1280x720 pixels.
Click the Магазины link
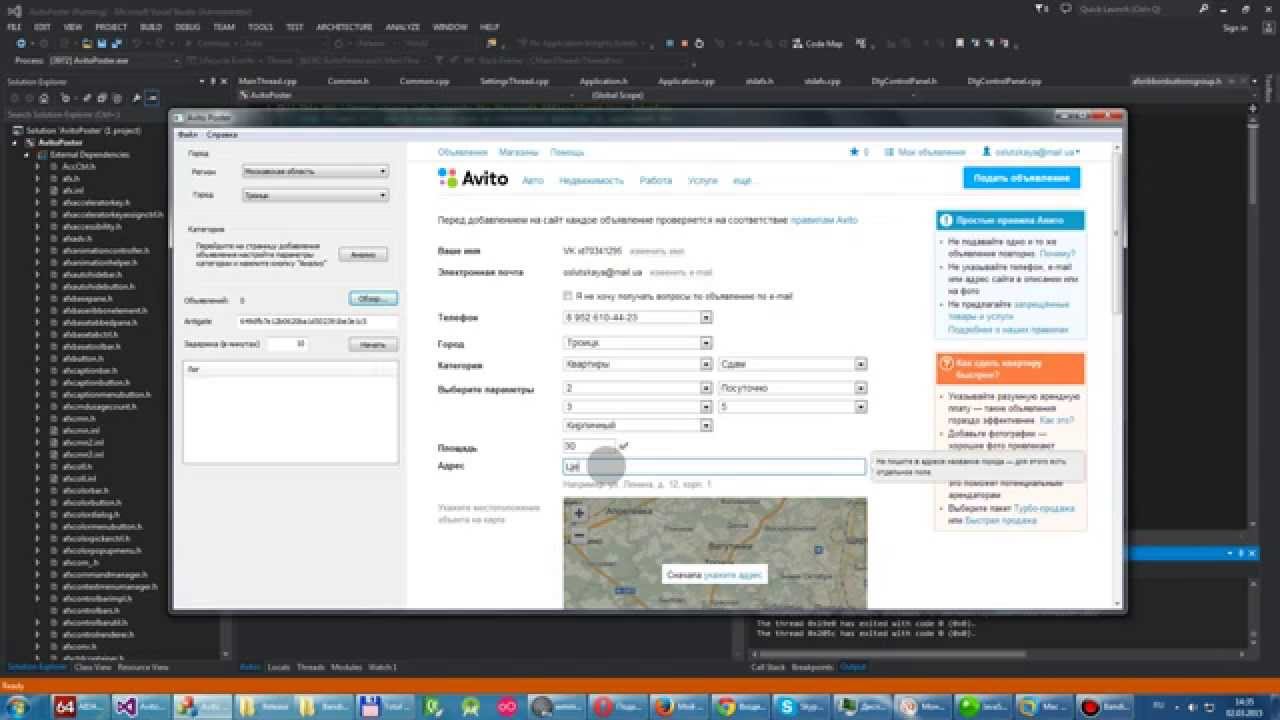pos(519,152)
